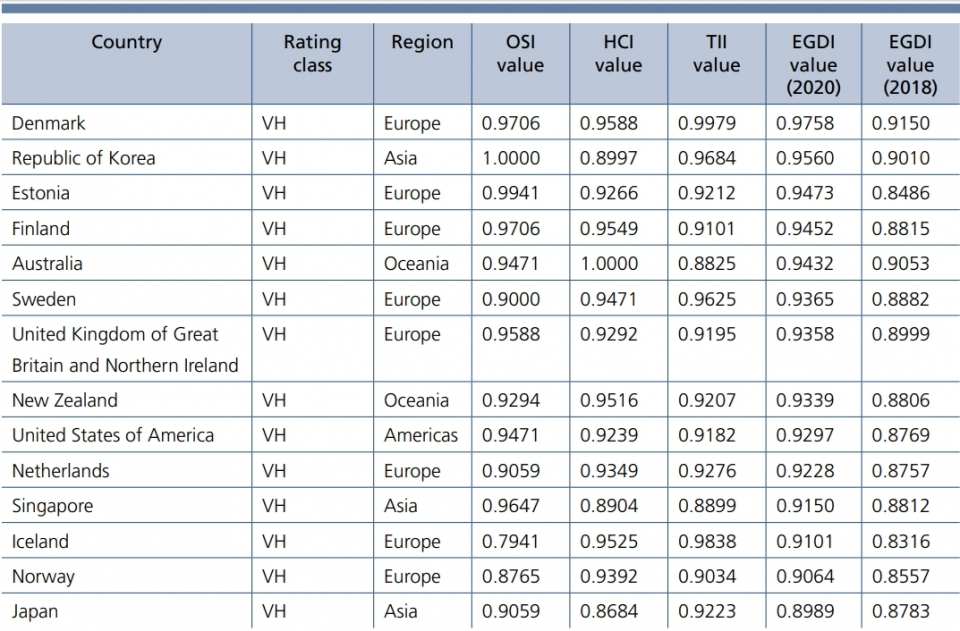Click the Country column header

click(126, 43)
